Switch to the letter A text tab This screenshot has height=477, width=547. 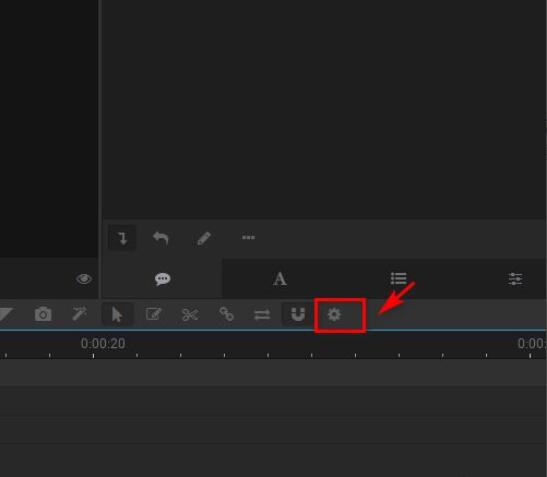click(x=280, y=279)
